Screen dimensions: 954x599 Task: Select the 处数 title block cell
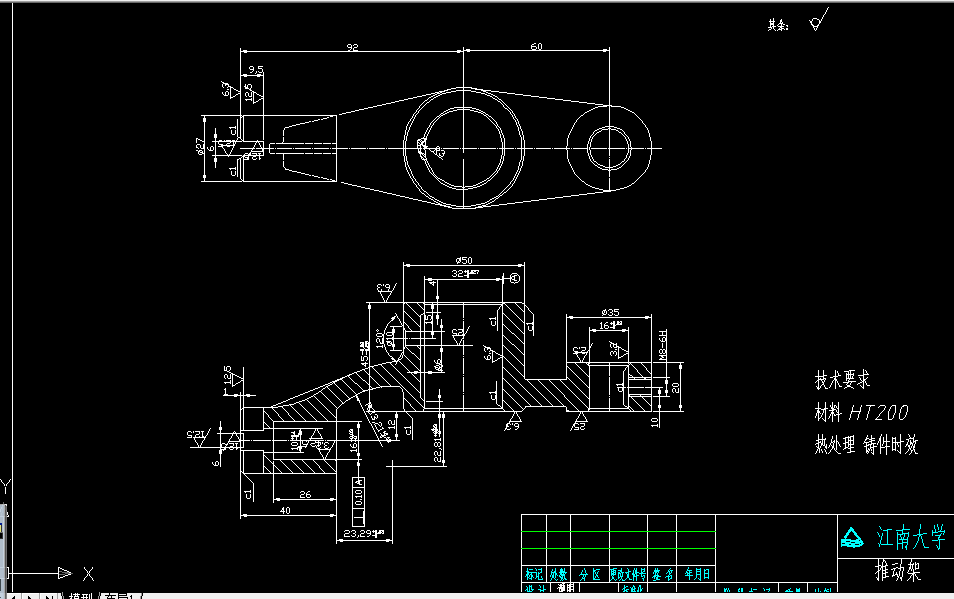[x=559, y=574]
